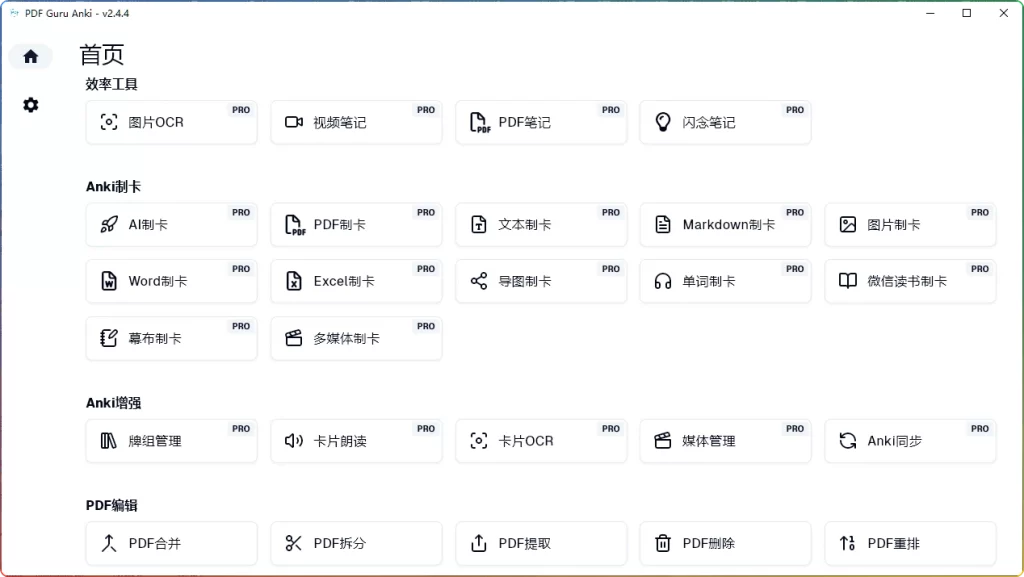Go to the home page via sidebar

click(x=30, y=57)
